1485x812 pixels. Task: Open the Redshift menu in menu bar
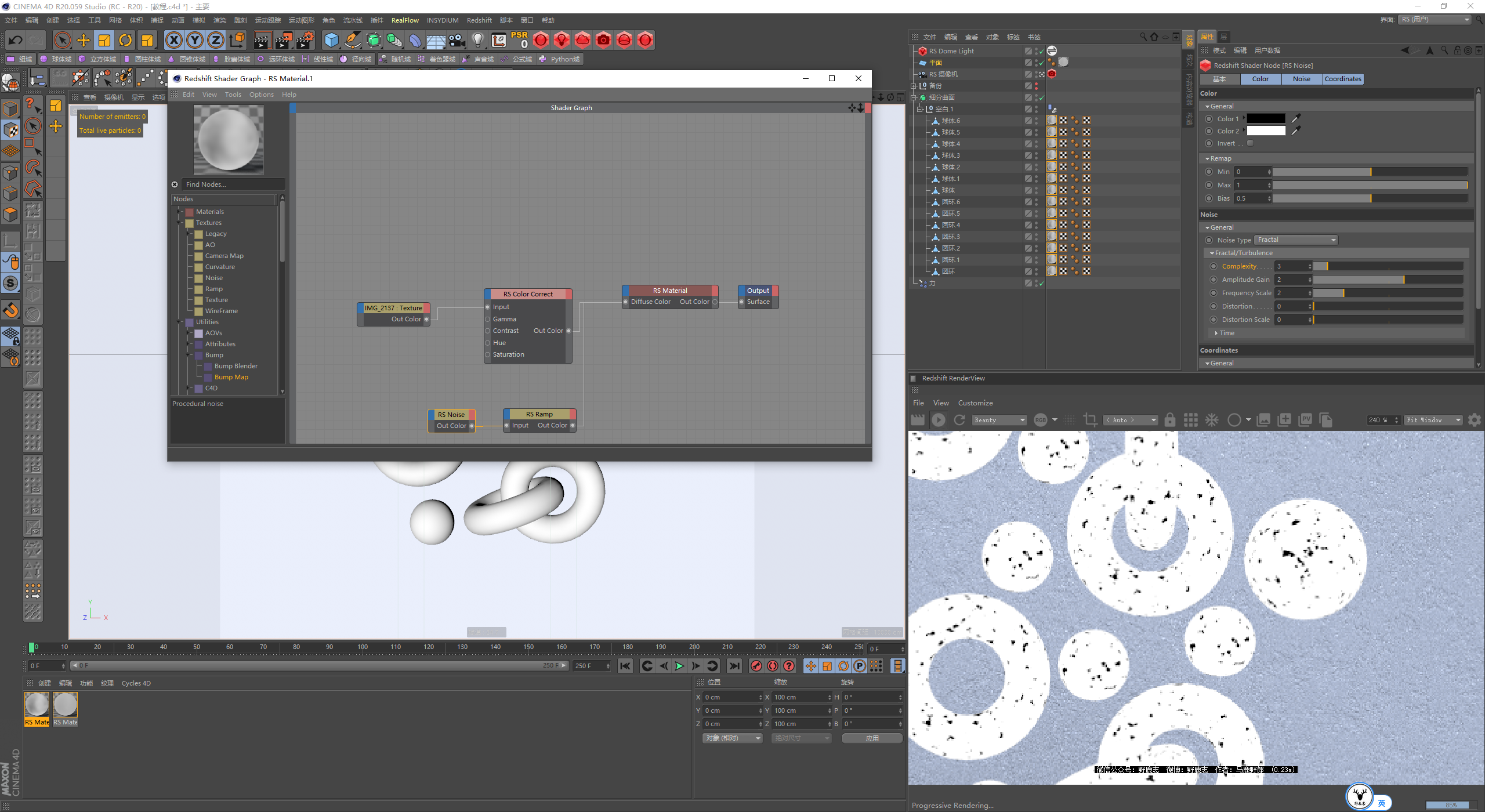tap(479, 20)
